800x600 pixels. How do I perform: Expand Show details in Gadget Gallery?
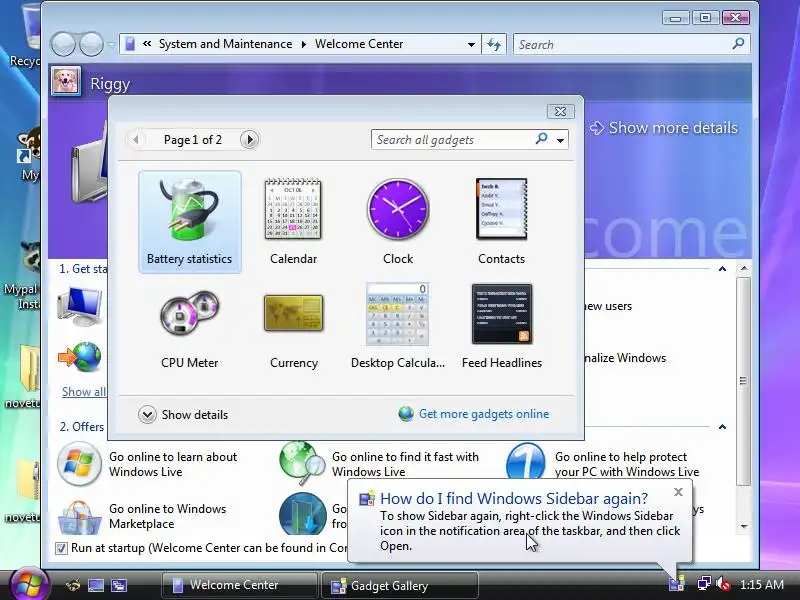(x=183, y=415)
